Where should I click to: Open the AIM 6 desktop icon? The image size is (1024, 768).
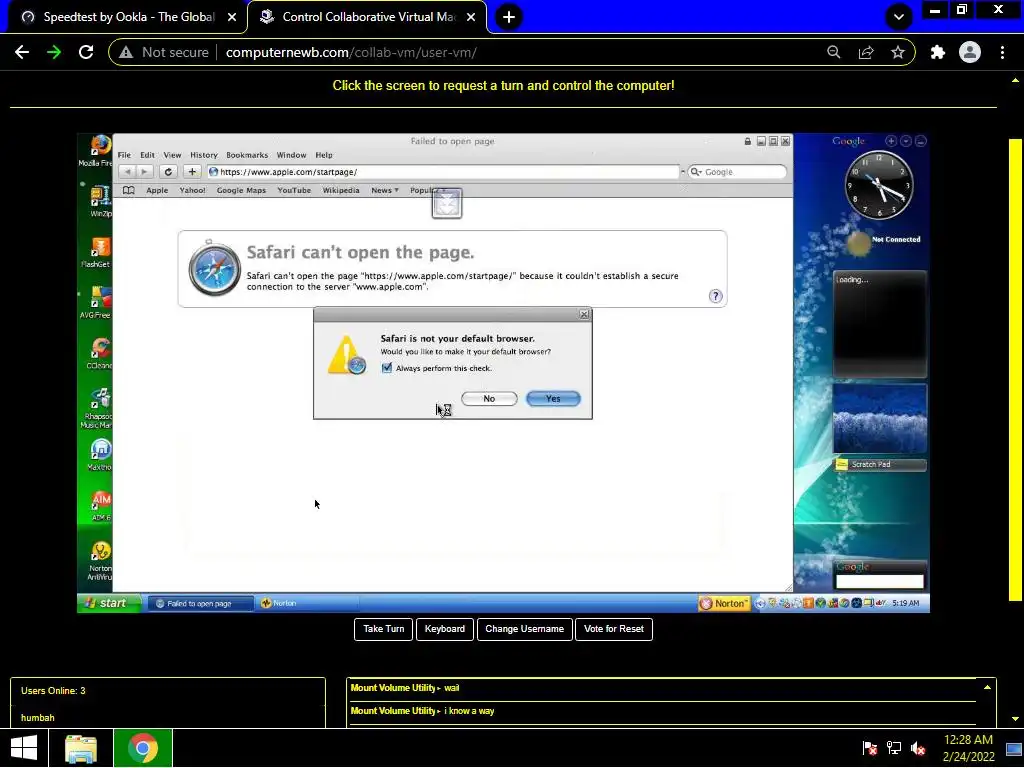pyautogui.click(x=101, y=505)
